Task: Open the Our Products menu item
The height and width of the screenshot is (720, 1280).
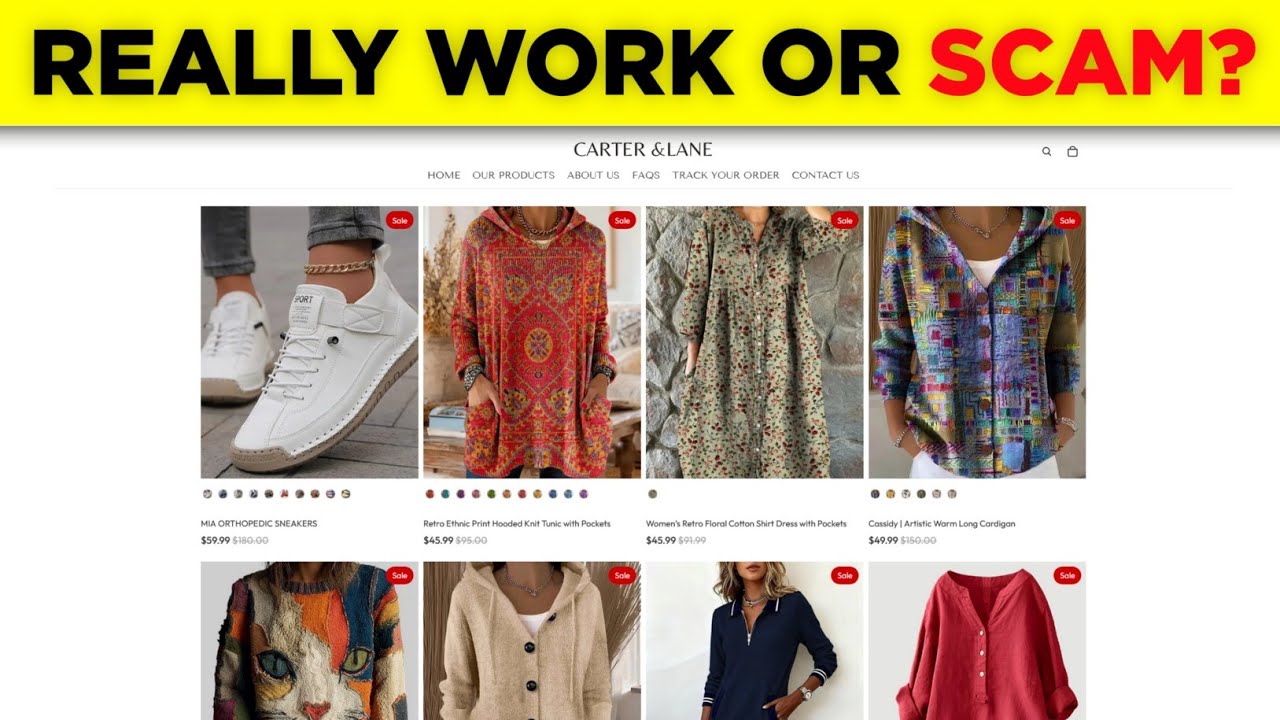Action: coord(513,175)
